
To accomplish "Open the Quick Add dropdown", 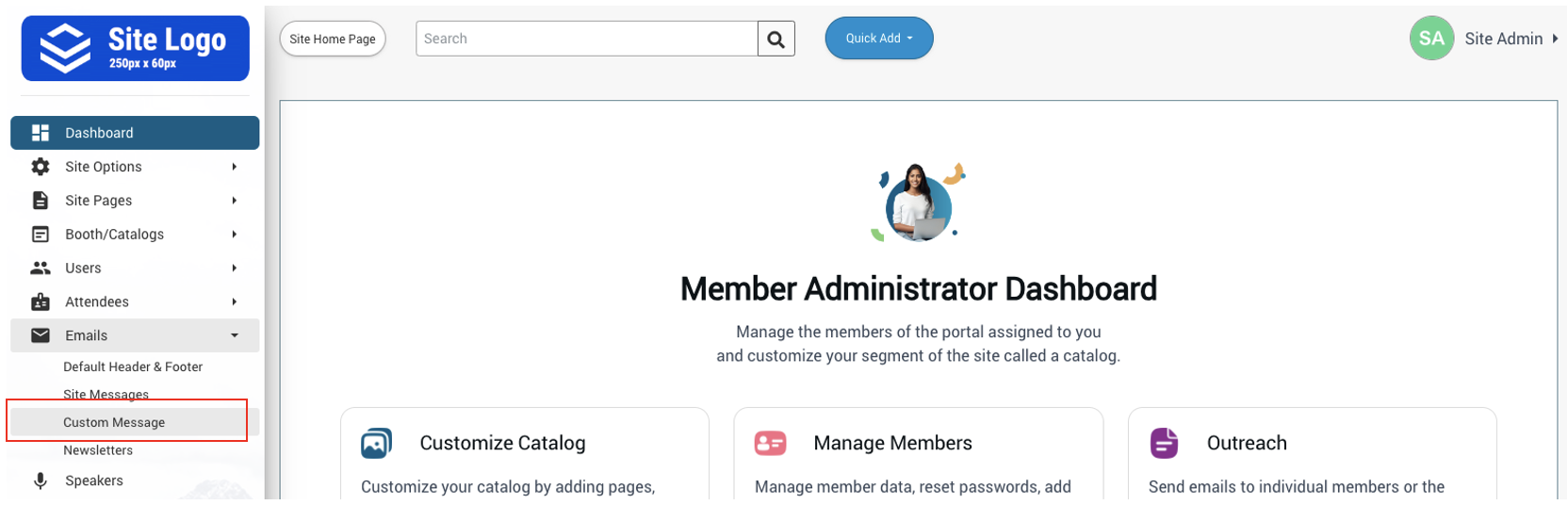I will (879, 39).
